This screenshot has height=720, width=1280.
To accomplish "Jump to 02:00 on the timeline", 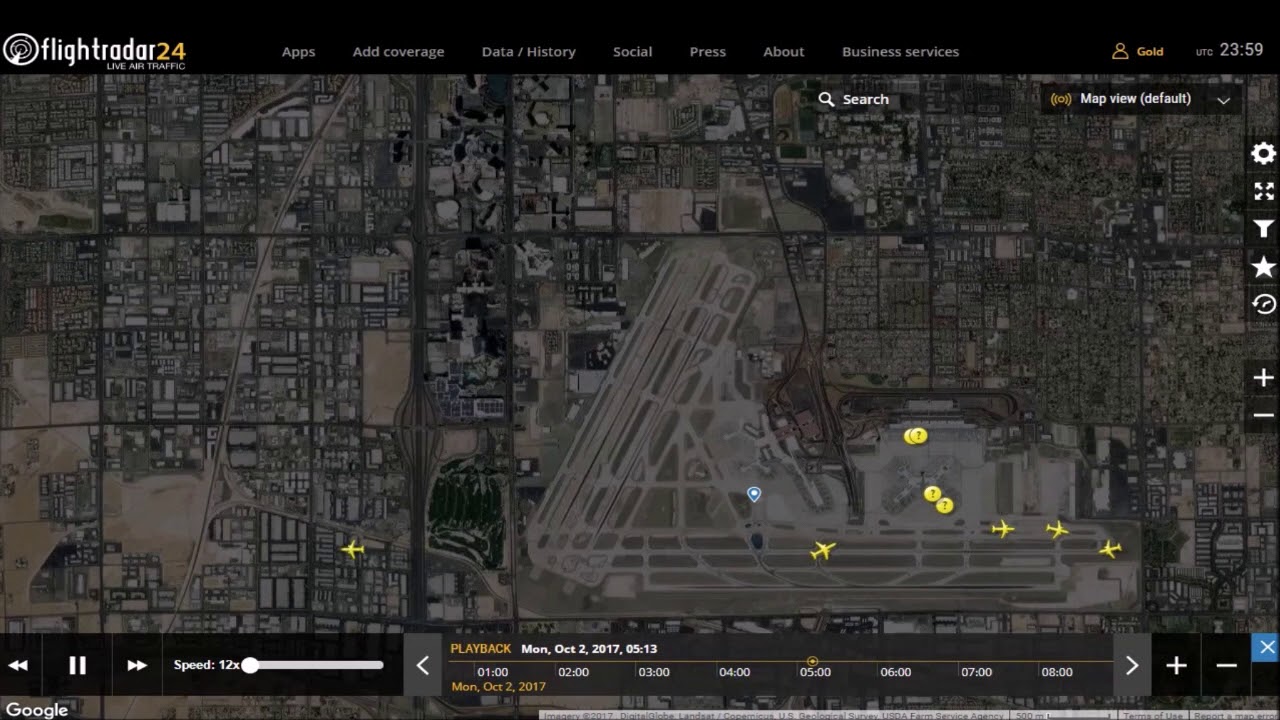I will [573, 672].
